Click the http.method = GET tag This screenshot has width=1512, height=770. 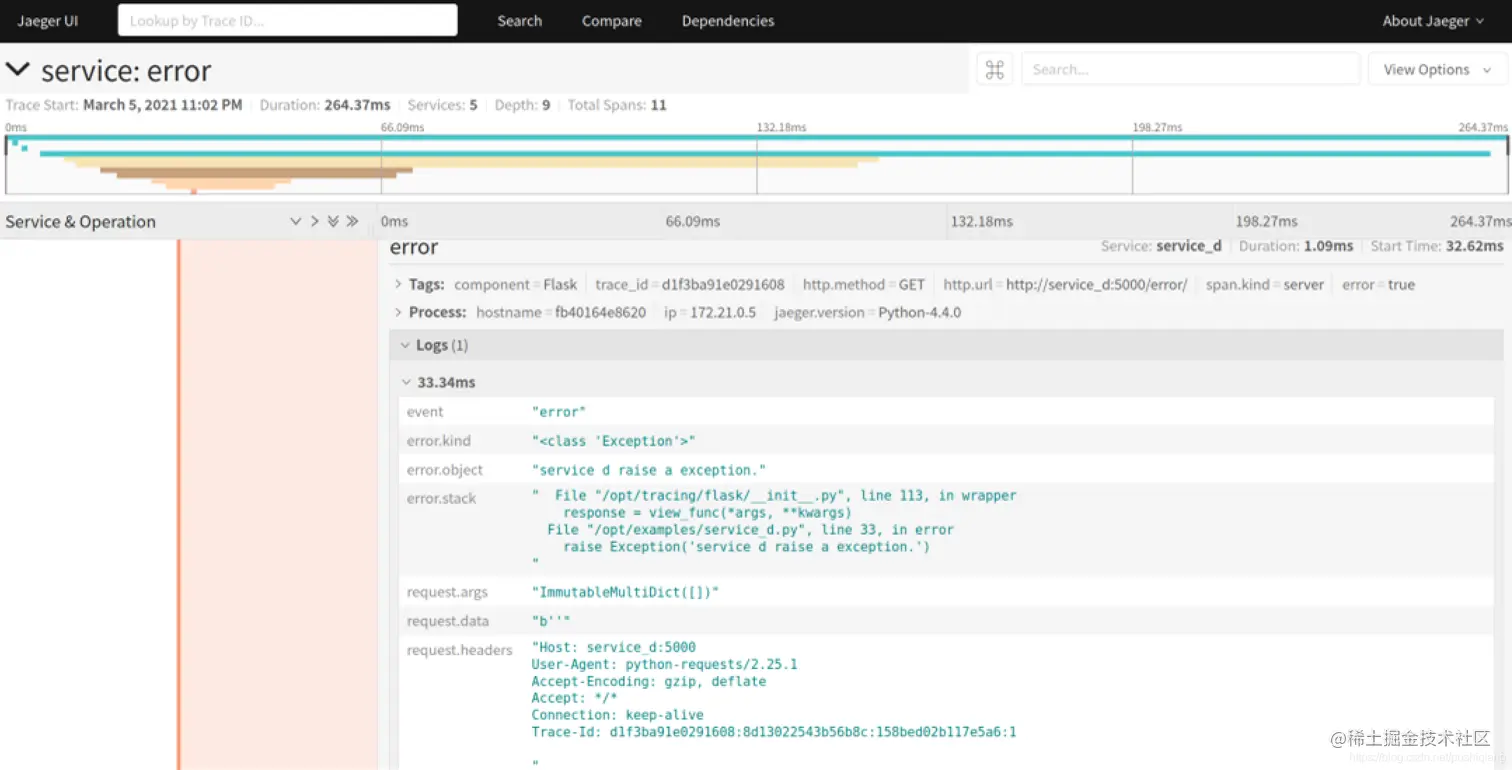coord(864,284)
